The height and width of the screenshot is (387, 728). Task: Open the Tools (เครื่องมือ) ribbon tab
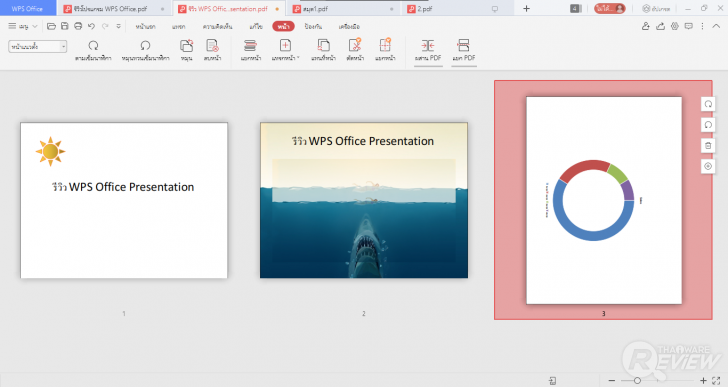[x=349, y=26]
